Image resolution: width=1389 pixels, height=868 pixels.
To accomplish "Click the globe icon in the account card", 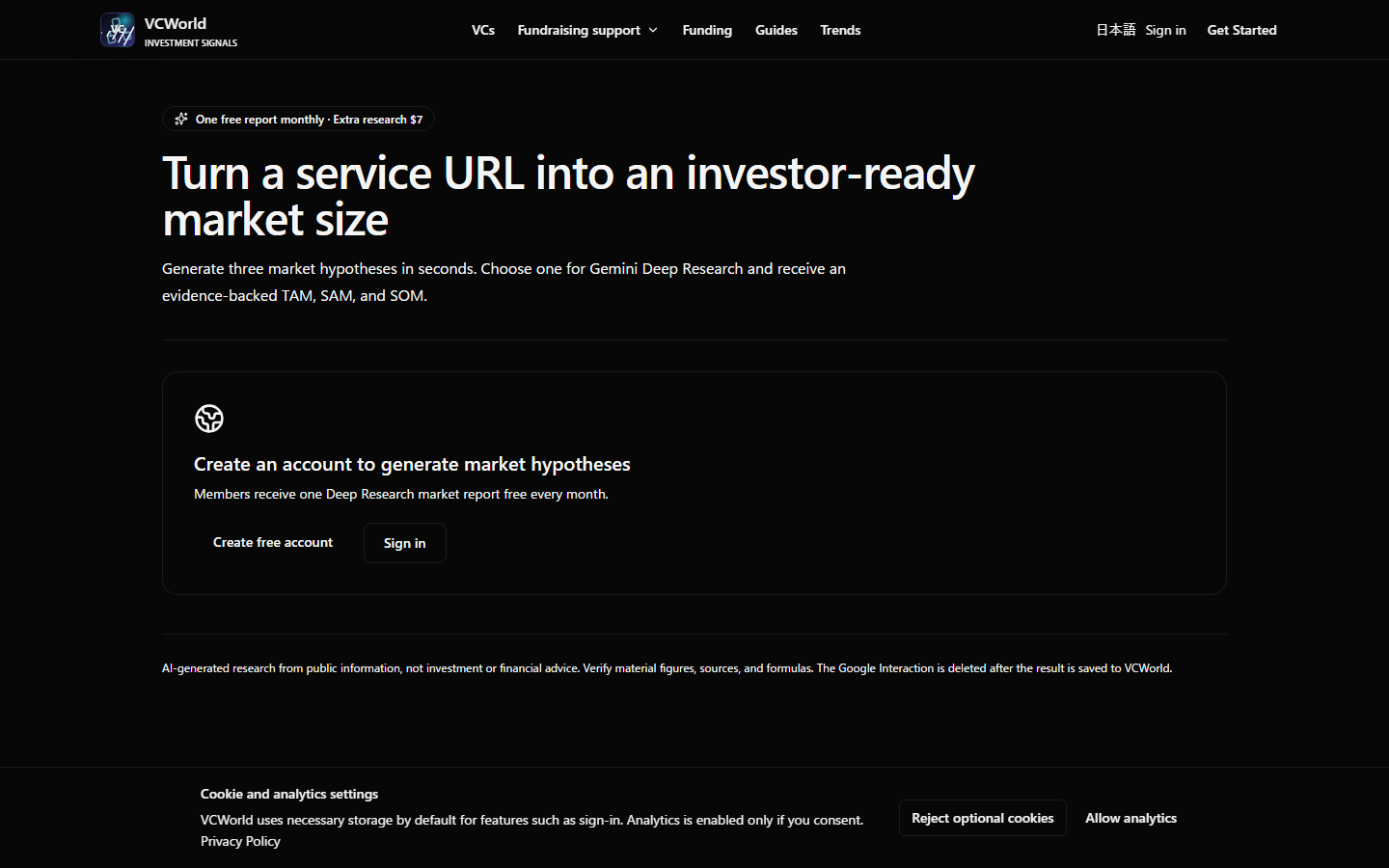I will pyautogui.click(x=209, y=419).
